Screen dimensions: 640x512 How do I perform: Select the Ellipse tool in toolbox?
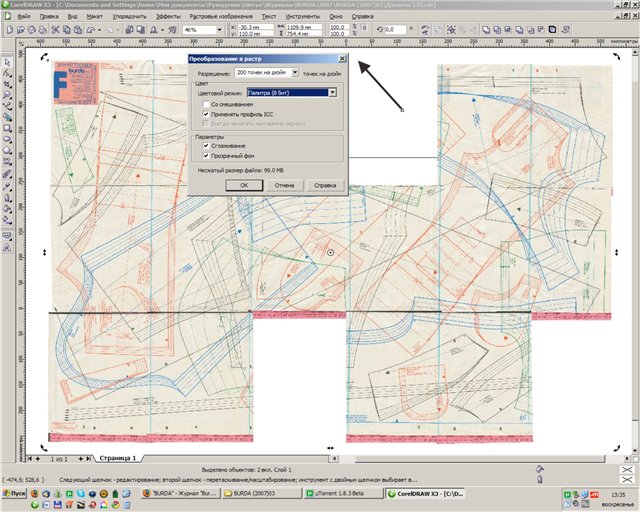[7, 139]
